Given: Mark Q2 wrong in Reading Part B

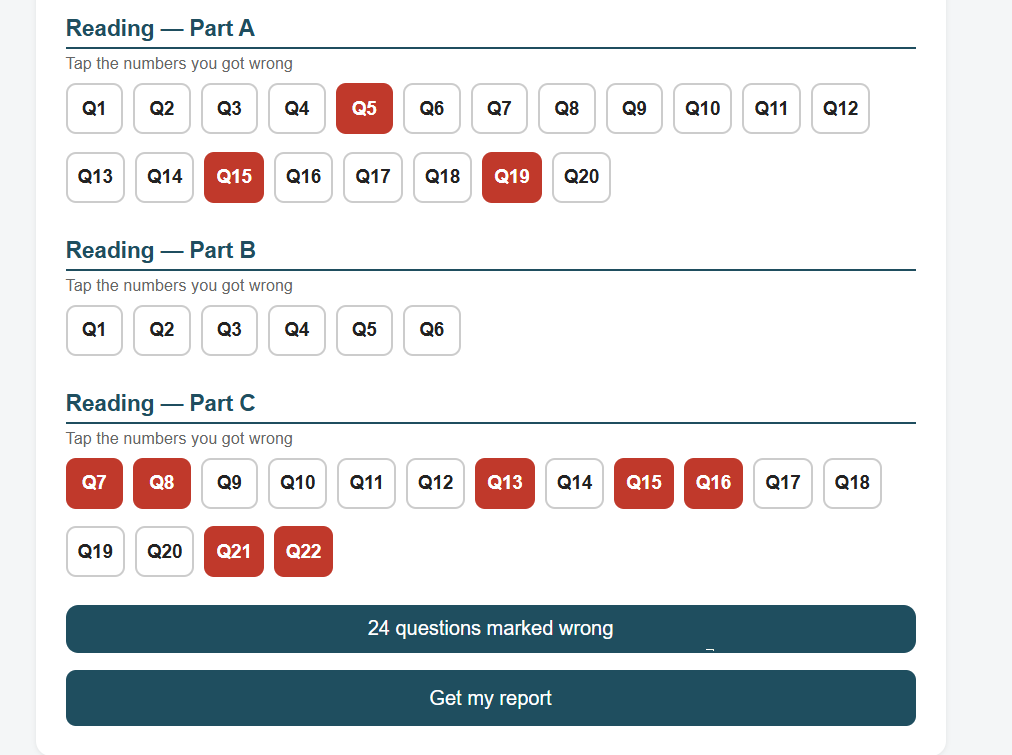Looking at the screenshot, I should pos(162,330).
